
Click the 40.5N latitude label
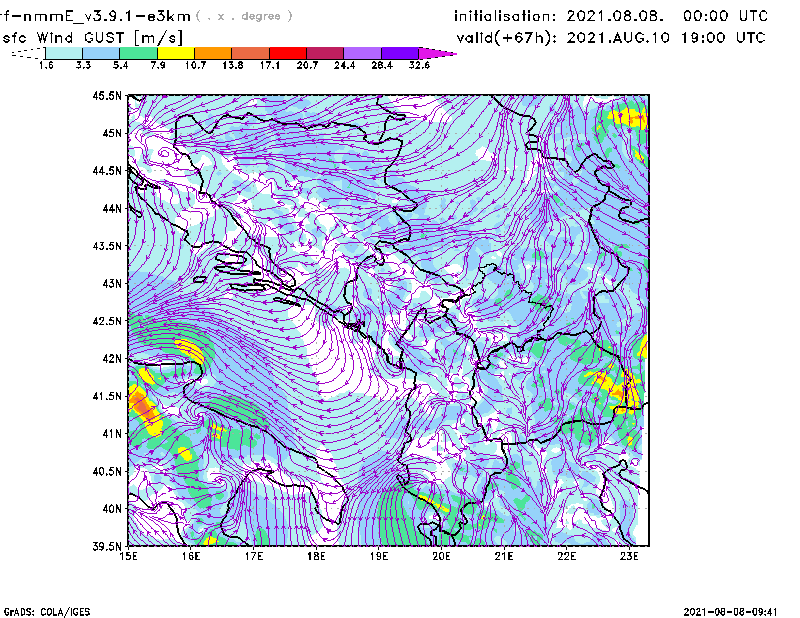coord(107,471)
